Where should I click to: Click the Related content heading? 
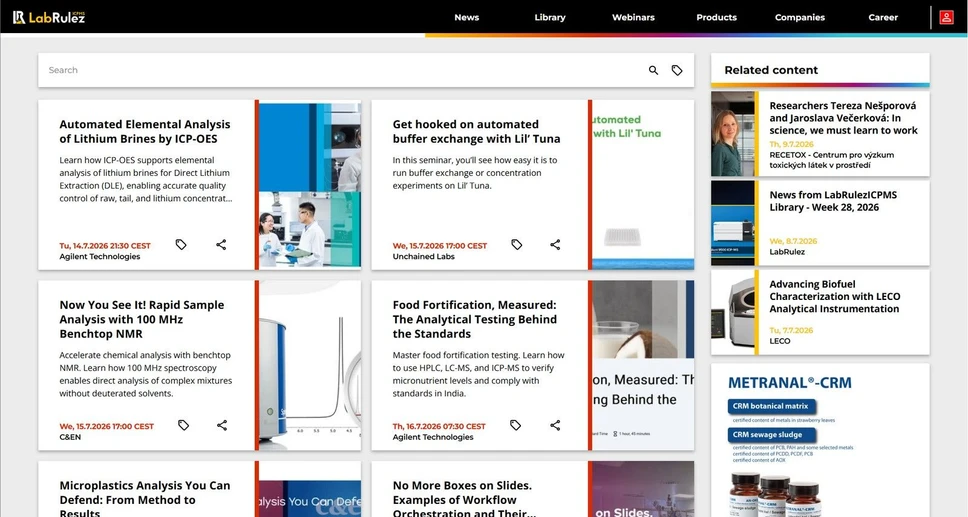click(771, 70)
